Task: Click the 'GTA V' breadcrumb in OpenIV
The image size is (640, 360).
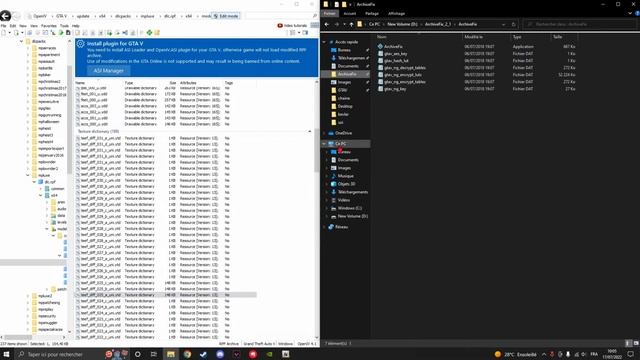Action: tap(61, 16)
